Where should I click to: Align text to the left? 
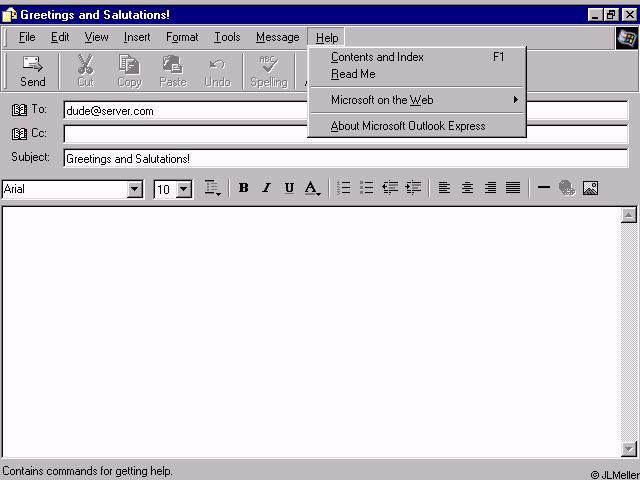pyautogui.click(x=444, y=188)
